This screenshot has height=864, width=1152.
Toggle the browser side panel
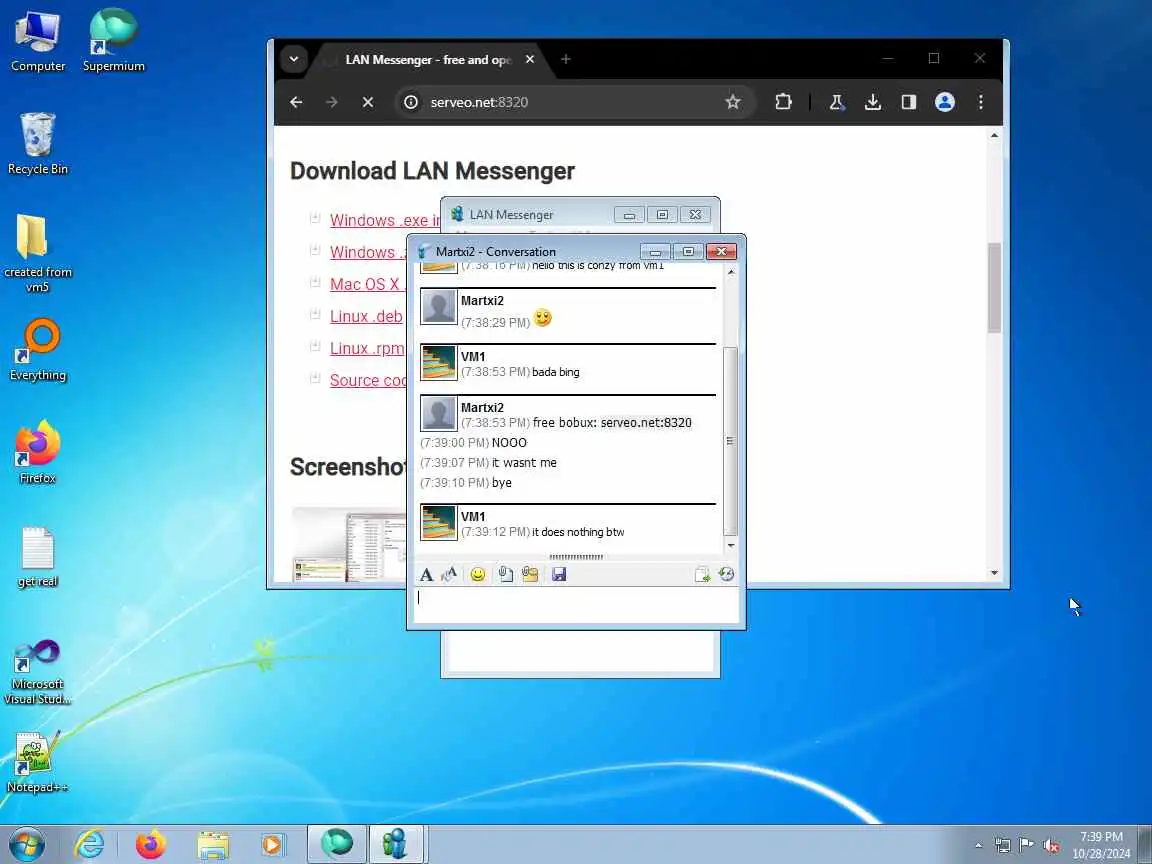[909, 102]
